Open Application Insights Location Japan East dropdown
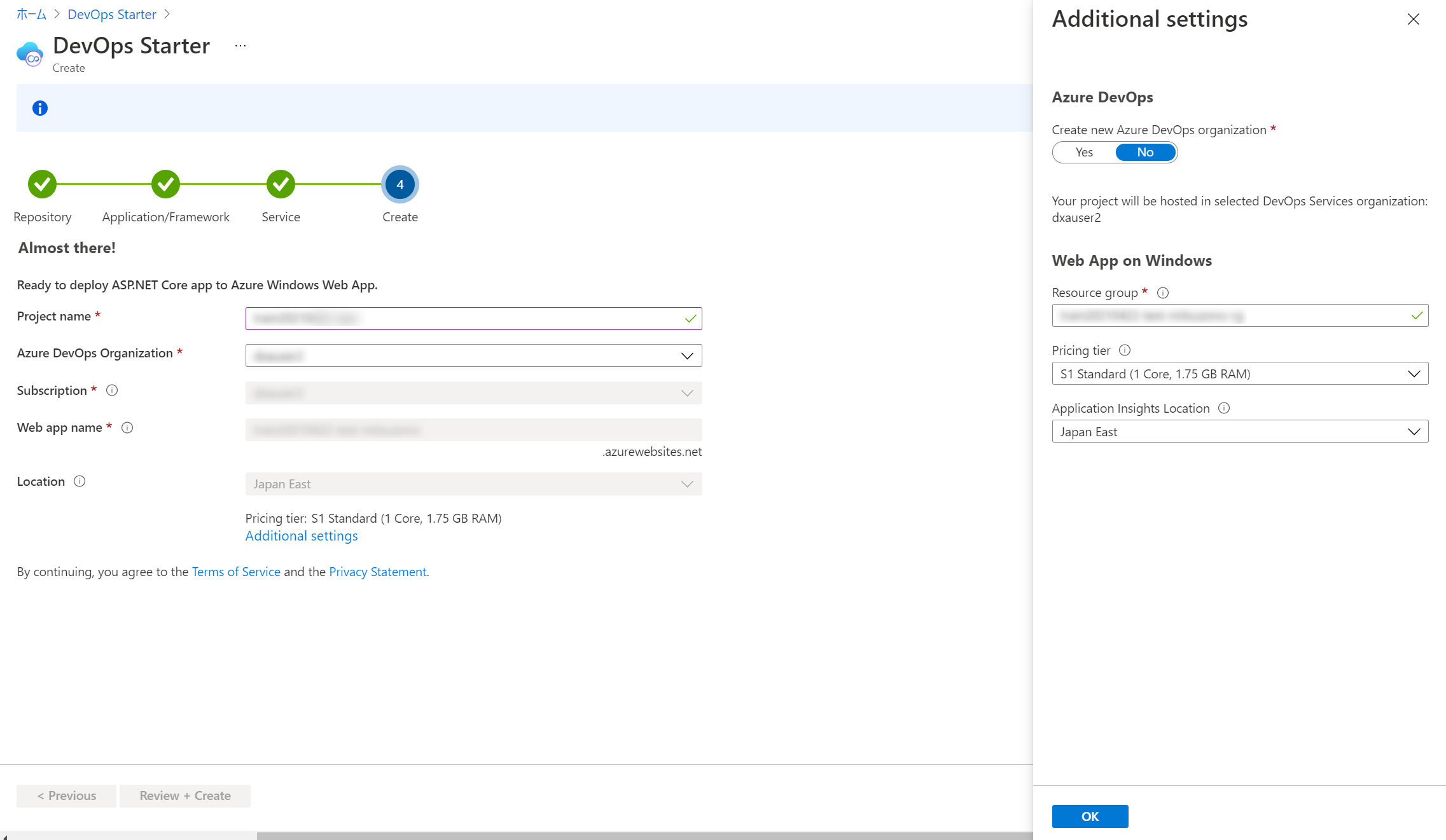This screenshot has width=1446, height=840. point(1239,432)
